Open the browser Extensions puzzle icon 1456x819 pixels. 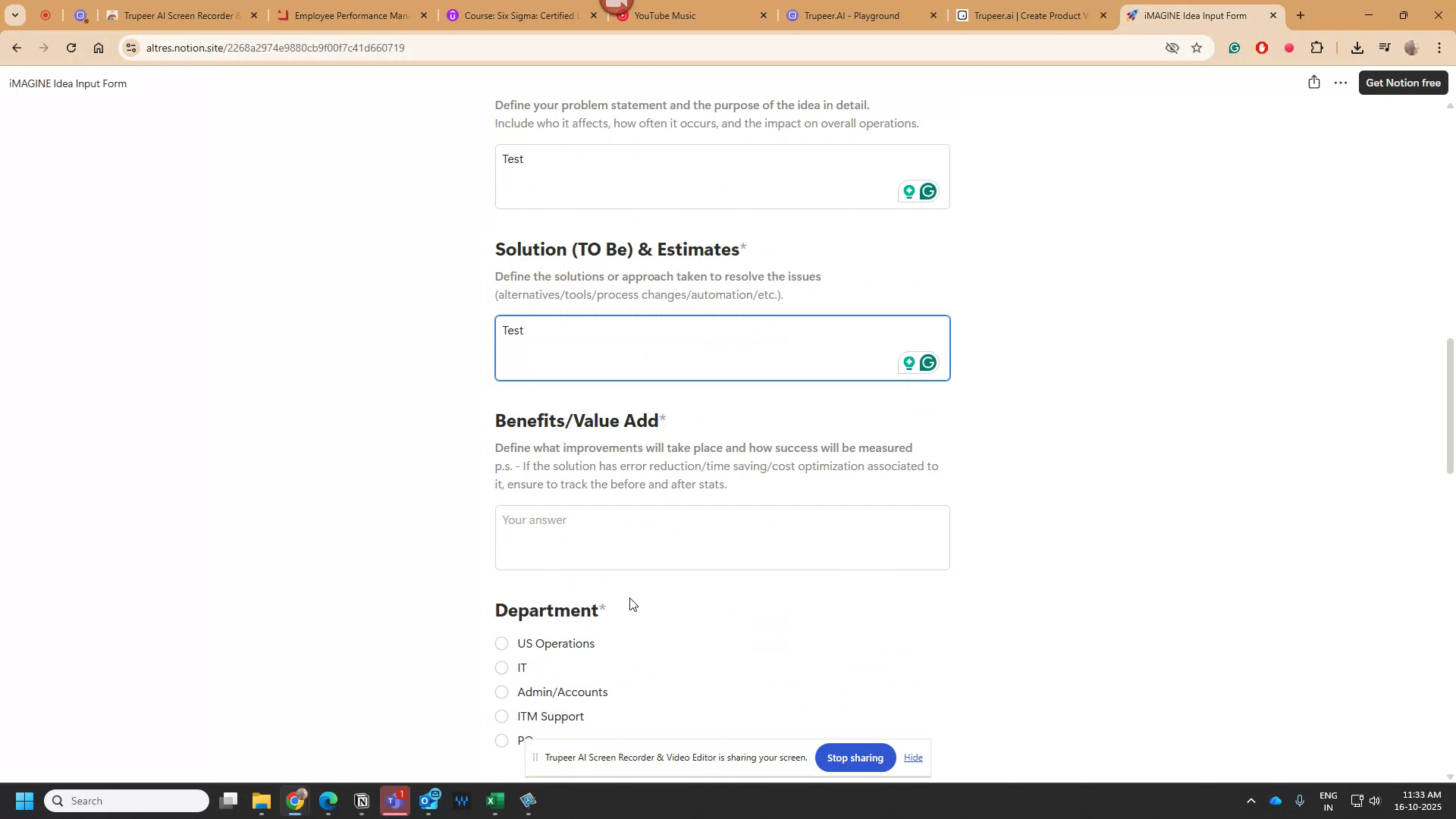tap(1317, 48)
